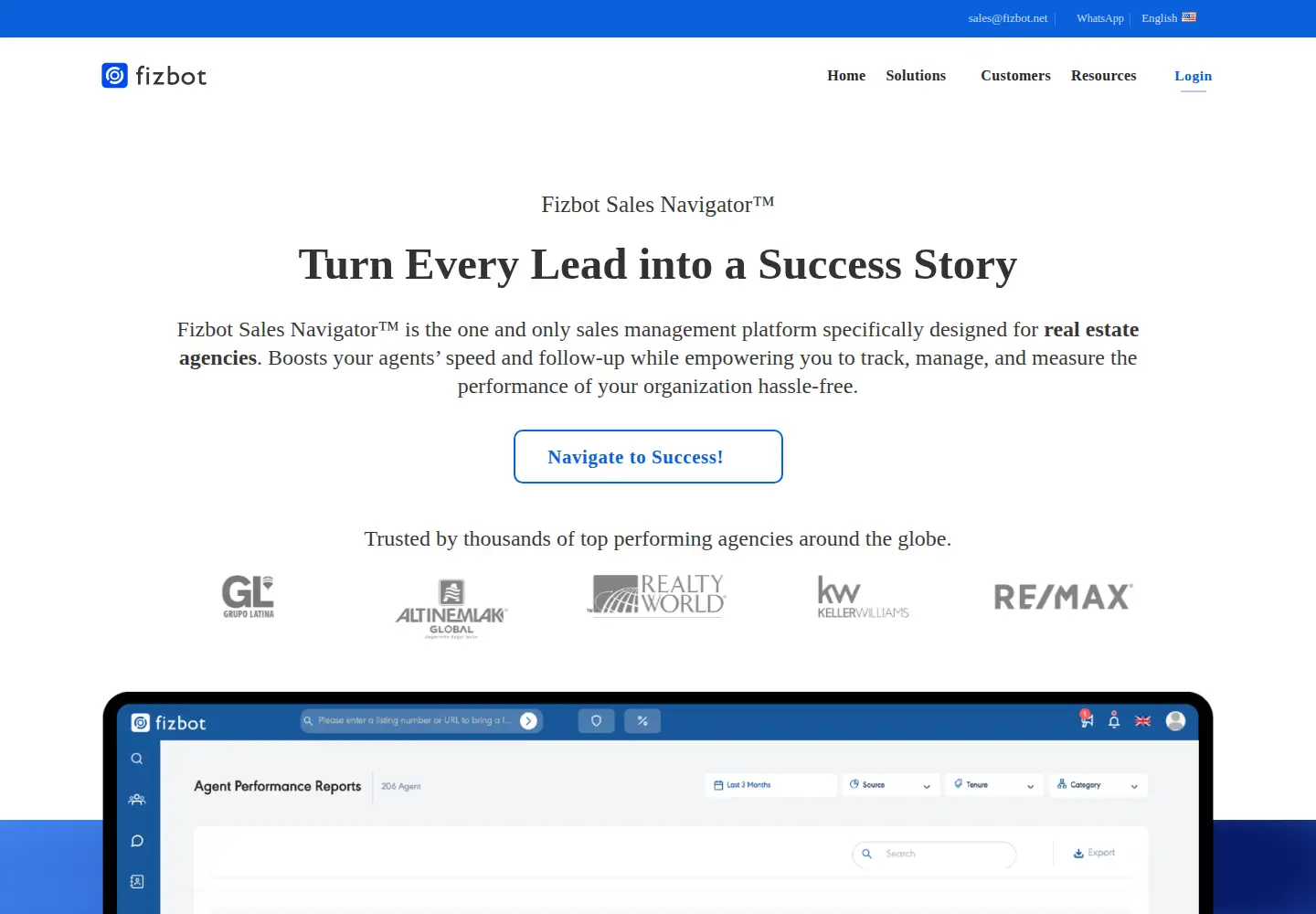
Task: Click the RE/MAX logo
Action: click(x=1063, y=597)
